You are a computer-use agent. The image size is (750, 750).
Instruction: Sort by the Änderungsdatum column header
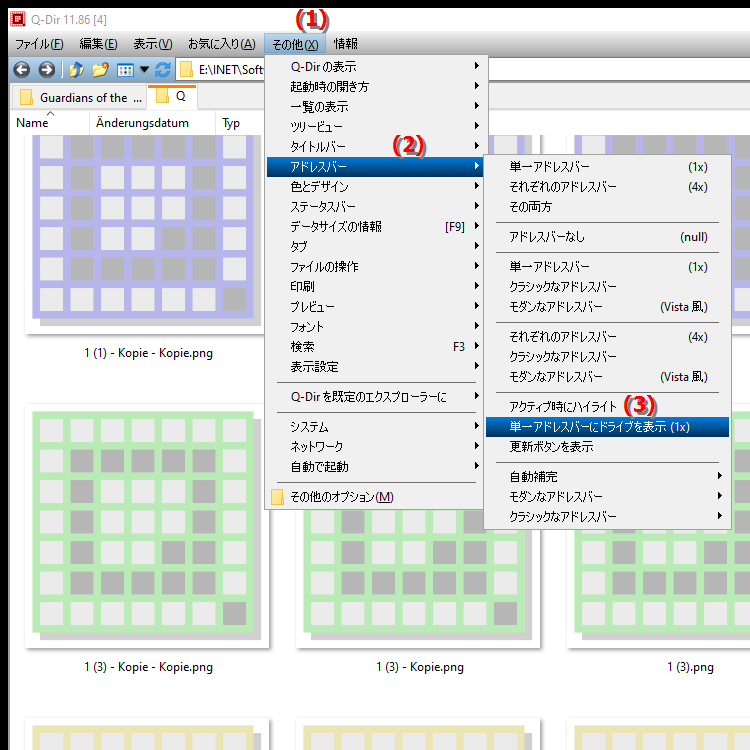[x=152, y=123]
